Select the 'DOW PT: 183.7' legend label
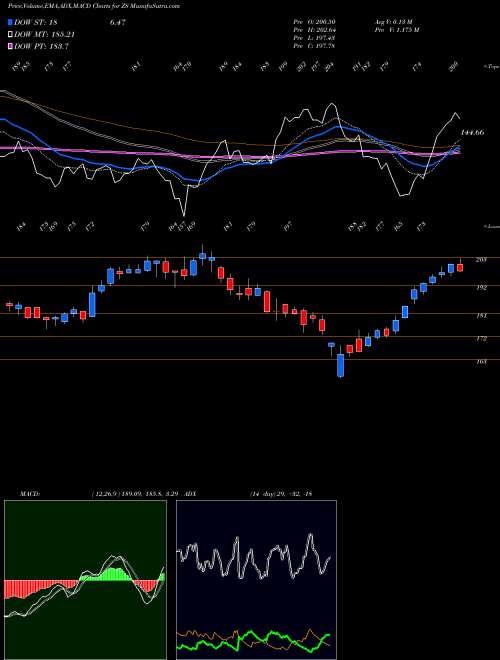Image resolution: width=500 pixels, height=660 pixels. 42,46
